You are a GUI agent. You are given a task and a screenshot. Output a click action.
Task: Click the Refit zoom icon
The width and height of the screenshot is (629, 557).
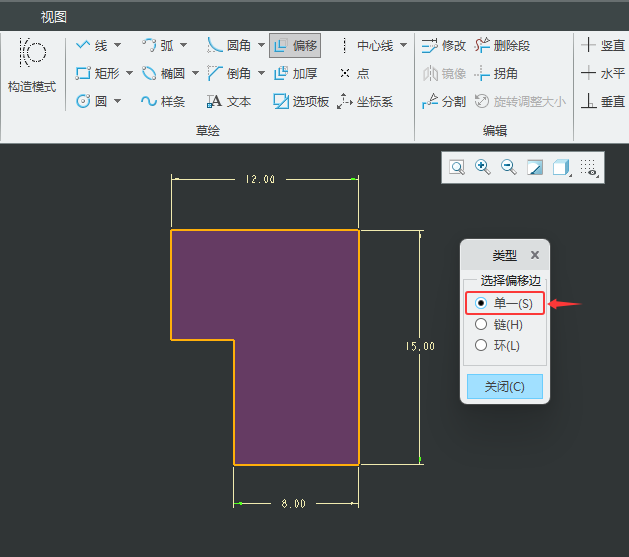[x=457, y=167]
